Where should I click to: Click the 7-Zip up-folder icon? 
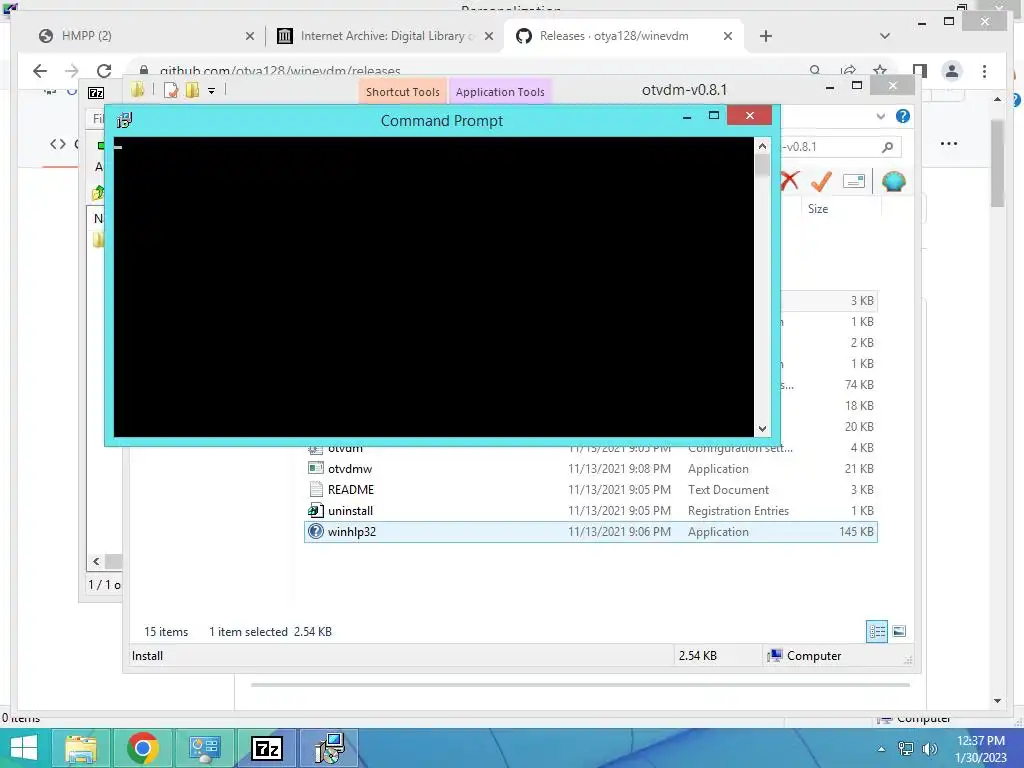[x=97, y=193]
